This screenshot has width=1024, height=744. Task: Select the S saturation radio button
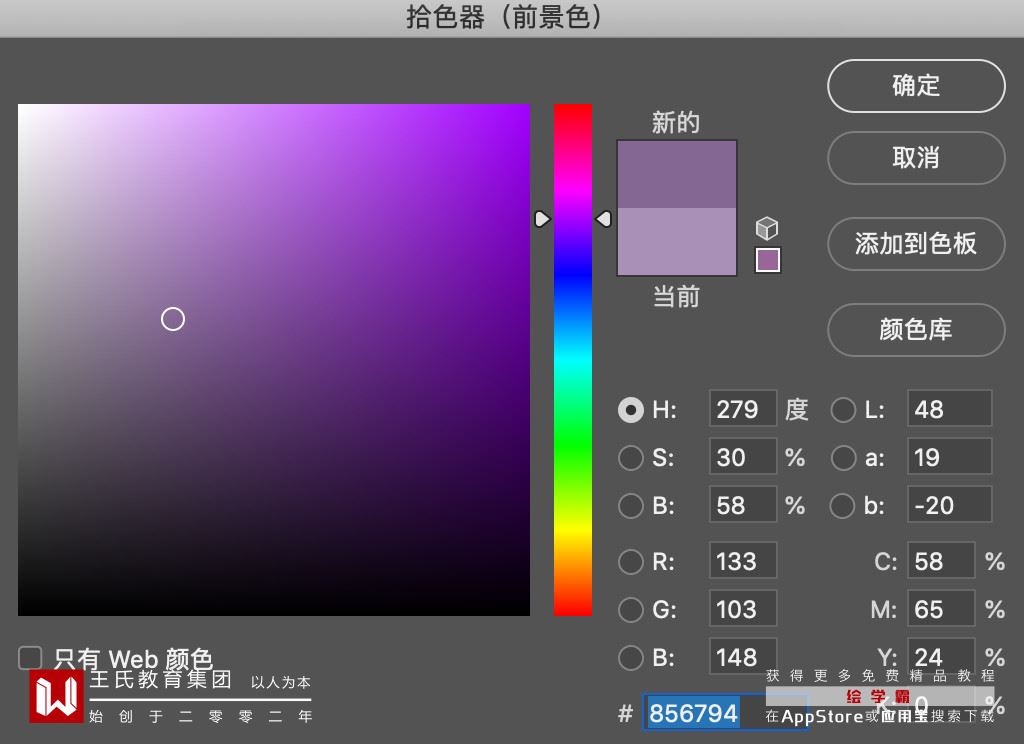click(x=631, y=457)
